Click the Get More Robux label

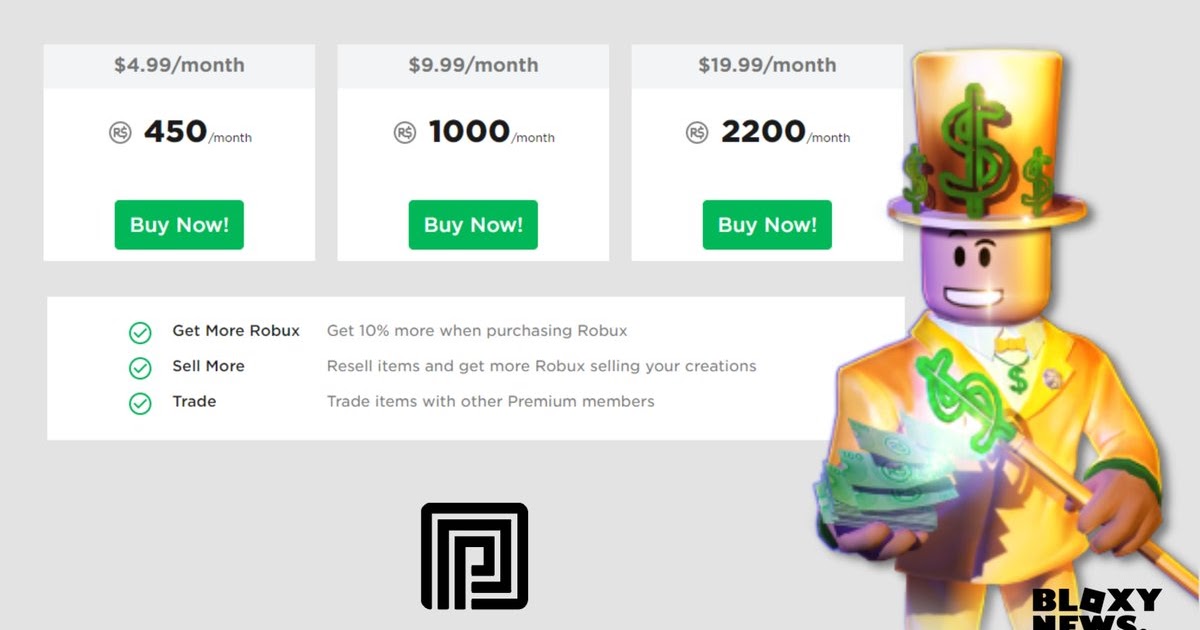236,331
